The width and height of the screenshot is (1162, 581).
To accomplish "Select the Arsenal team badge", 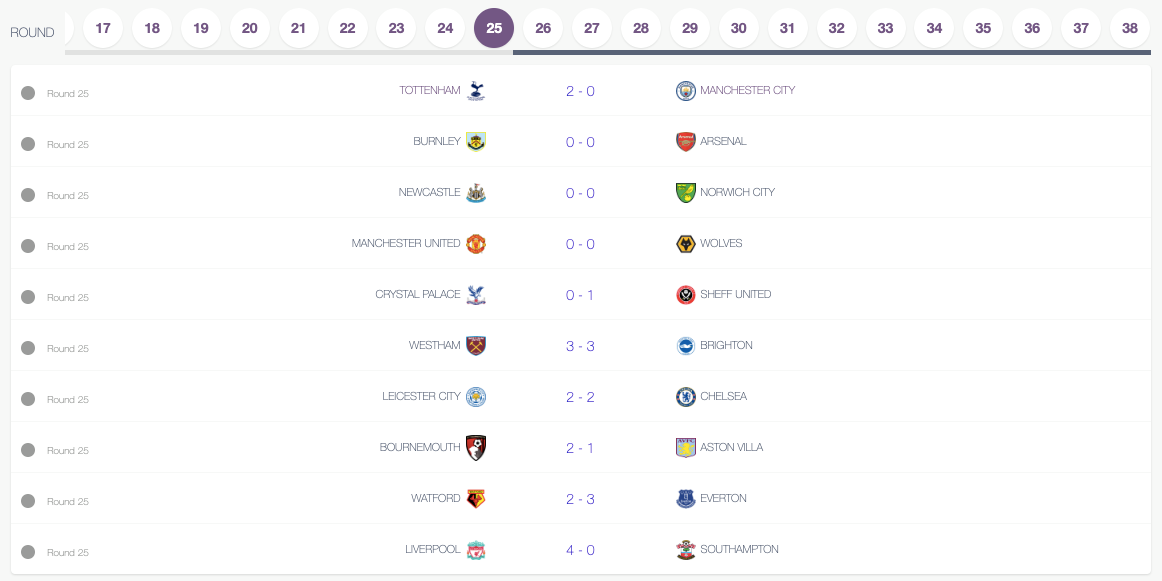I will coord(685,142).
